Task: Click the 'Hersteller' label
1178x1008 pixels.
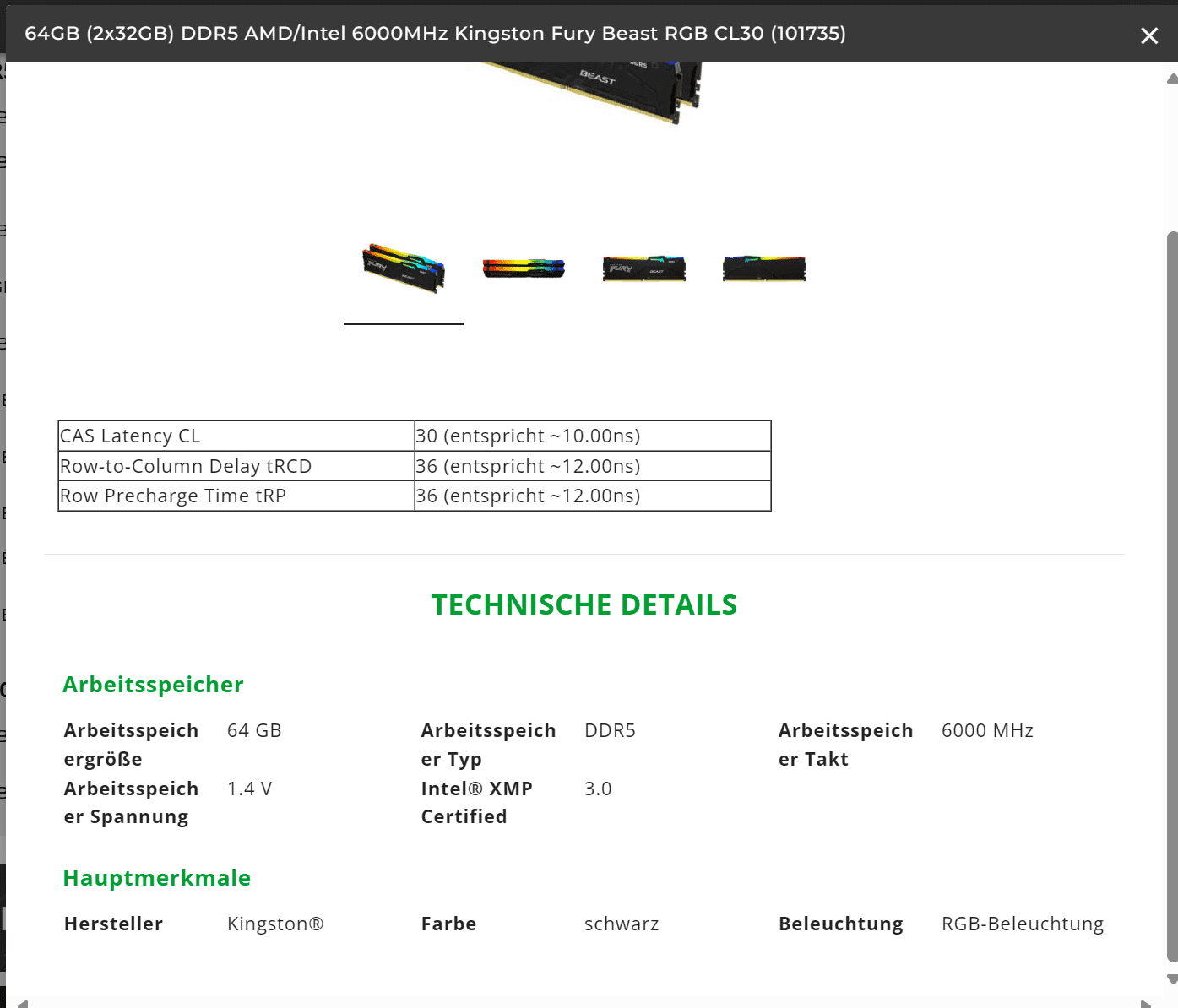Action: tap(113, 924)
